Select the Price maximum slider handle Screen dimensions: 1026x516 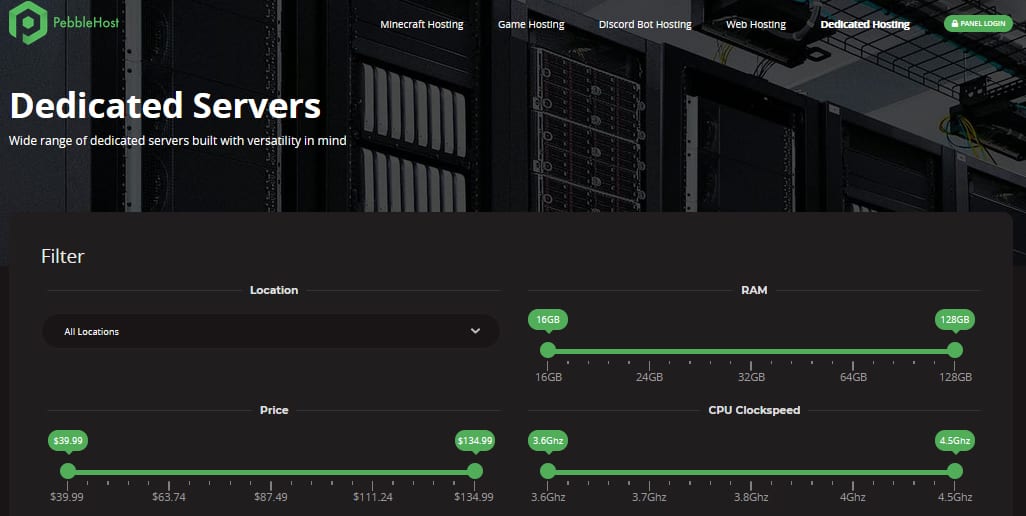[475, 471]
